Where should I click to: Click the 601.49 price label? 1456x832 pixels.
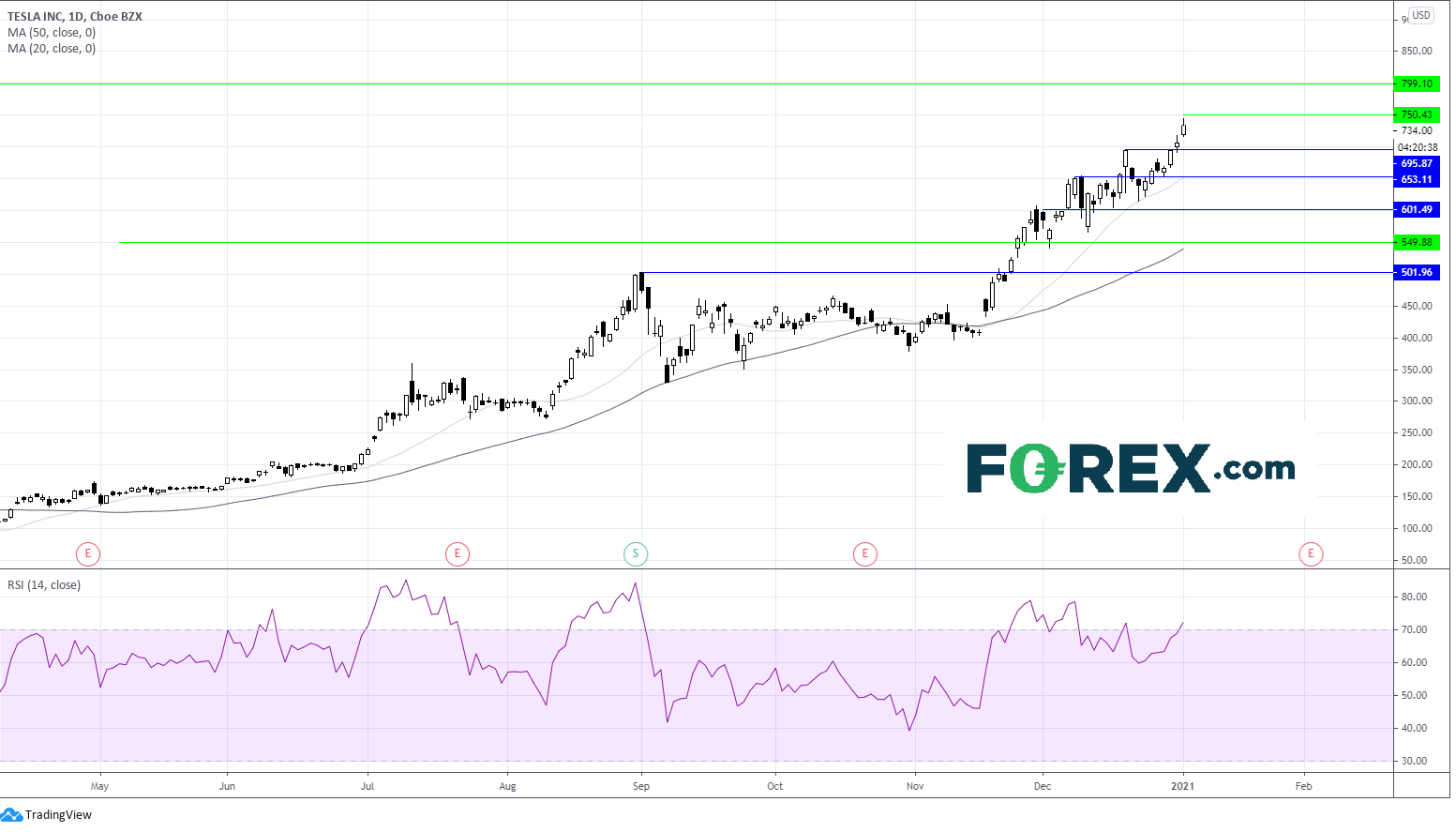pos(1417,210)
